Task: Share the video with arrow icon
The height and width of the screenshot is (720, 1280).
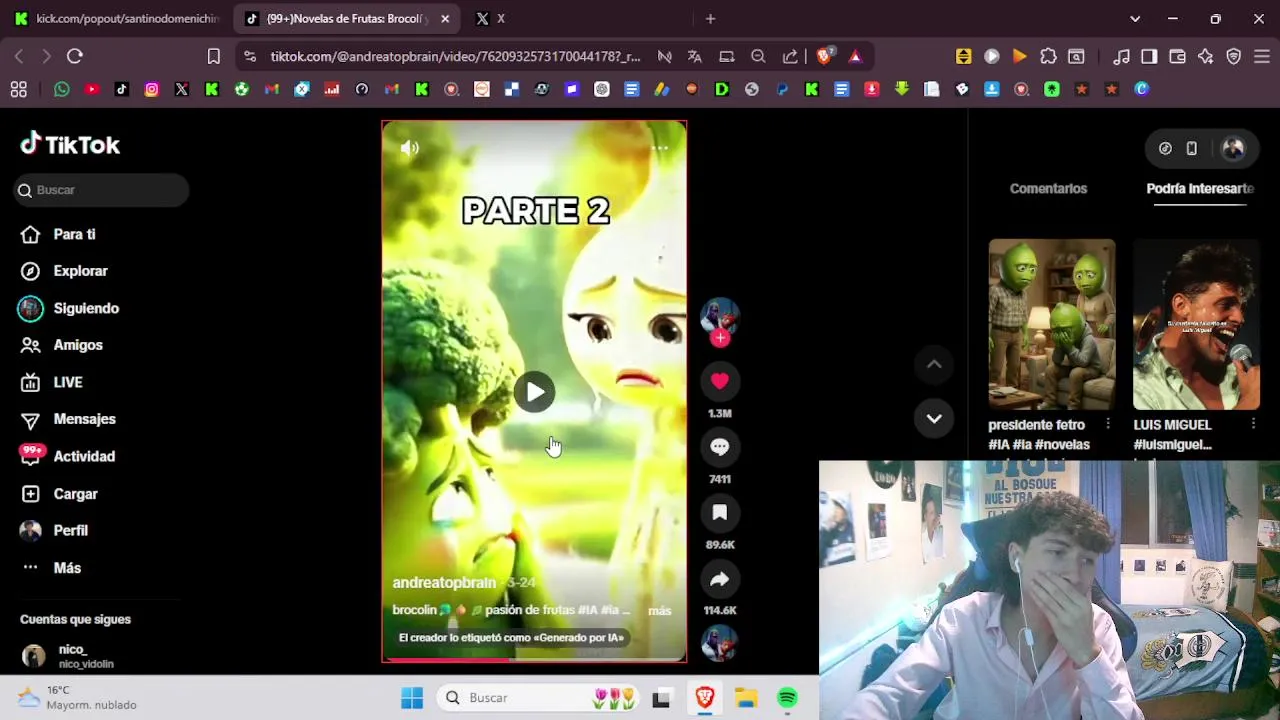Action: click(720, 579)
